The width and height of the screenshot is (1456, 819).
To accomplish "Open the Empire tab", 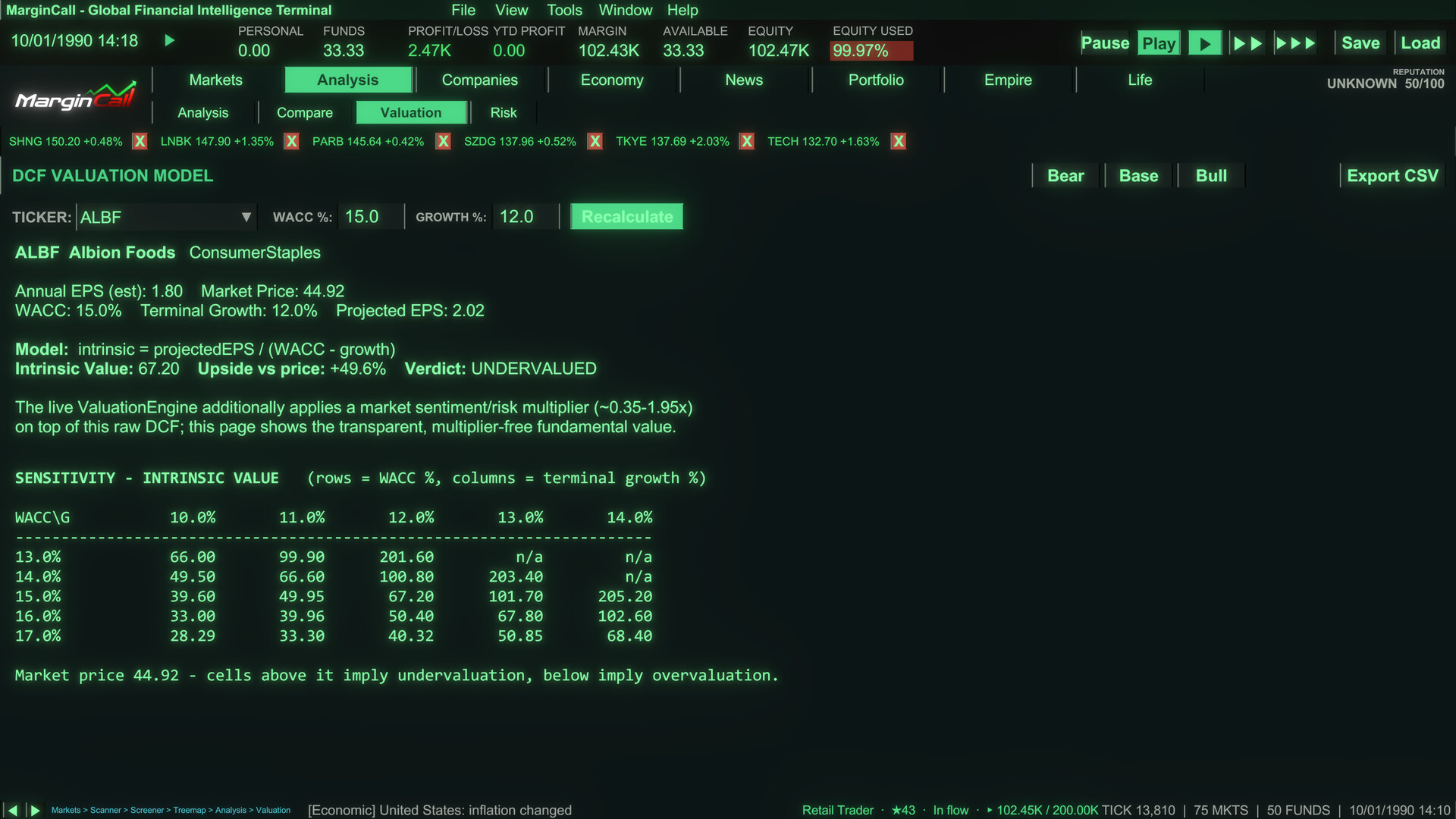I will [1008, 80].
